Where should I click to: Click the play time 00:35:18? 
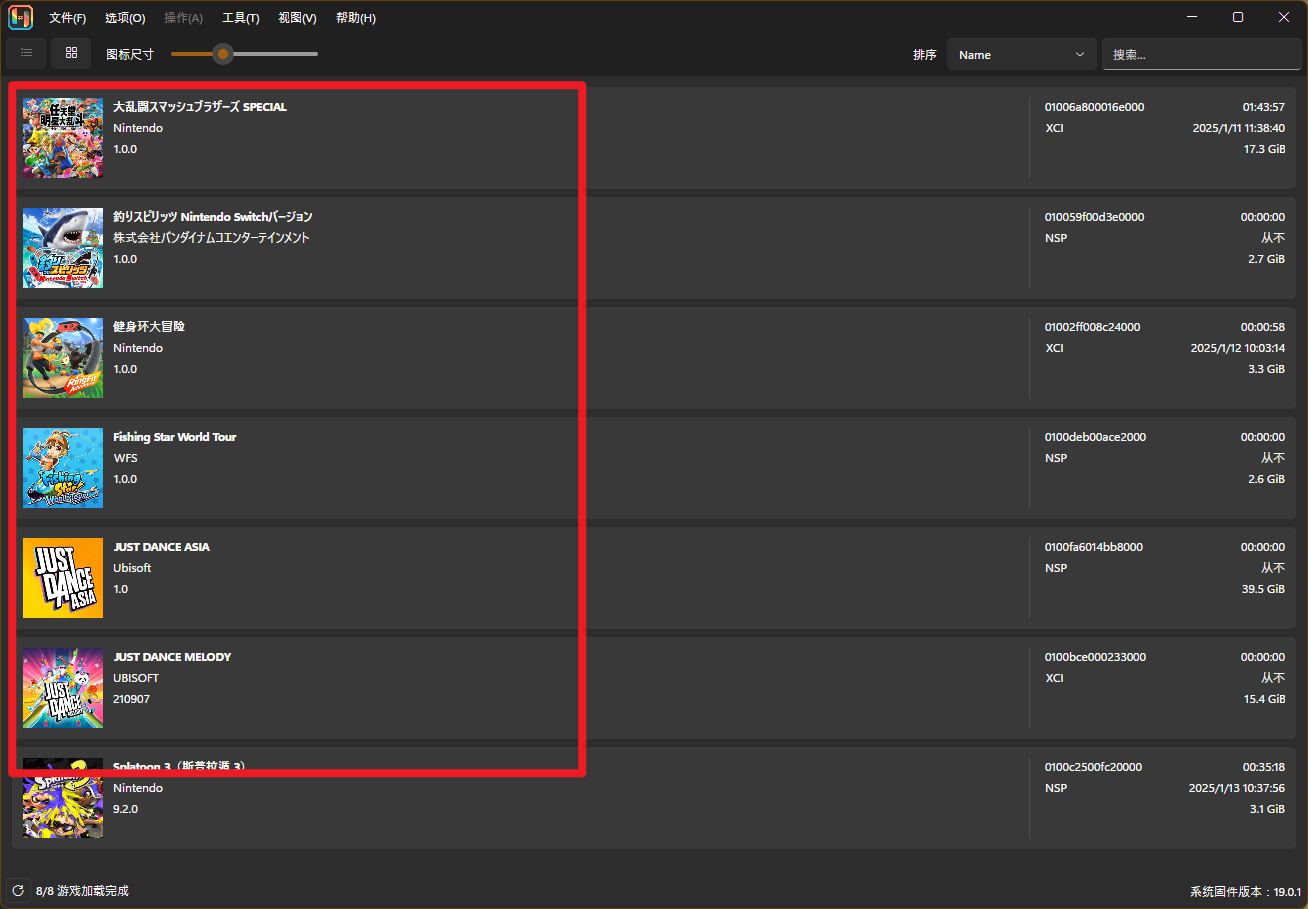click(1263, 767)
